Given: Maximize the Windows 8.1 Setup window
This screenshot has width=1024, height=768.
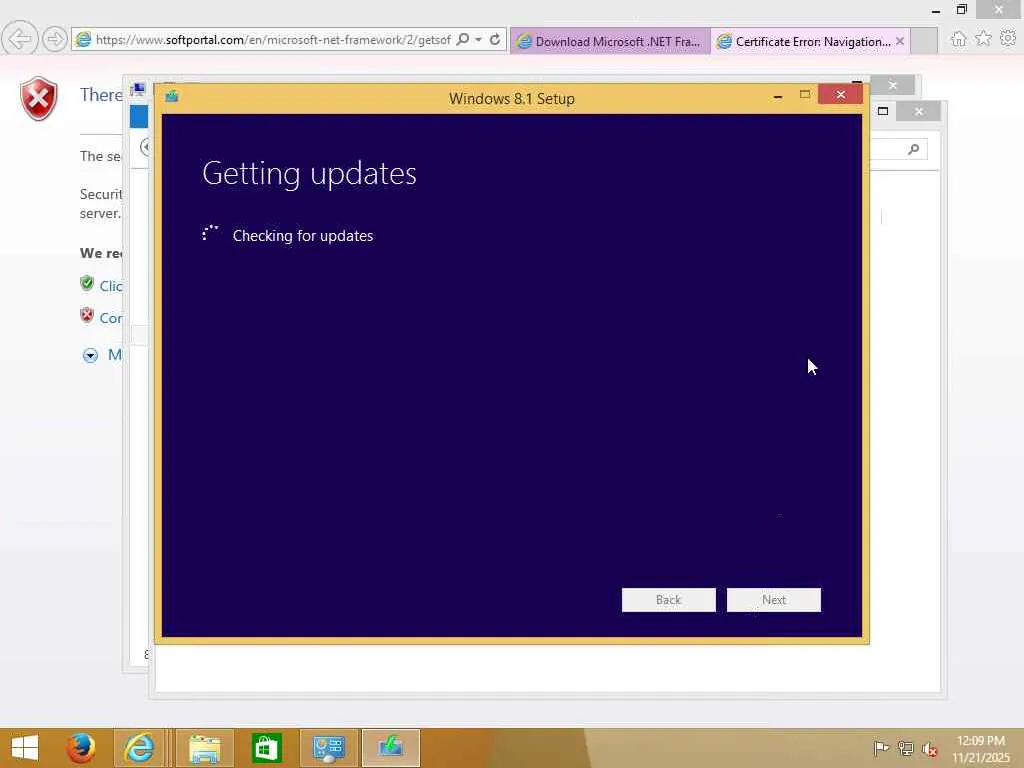Looking at the screenshot, I should click(805, 95).
